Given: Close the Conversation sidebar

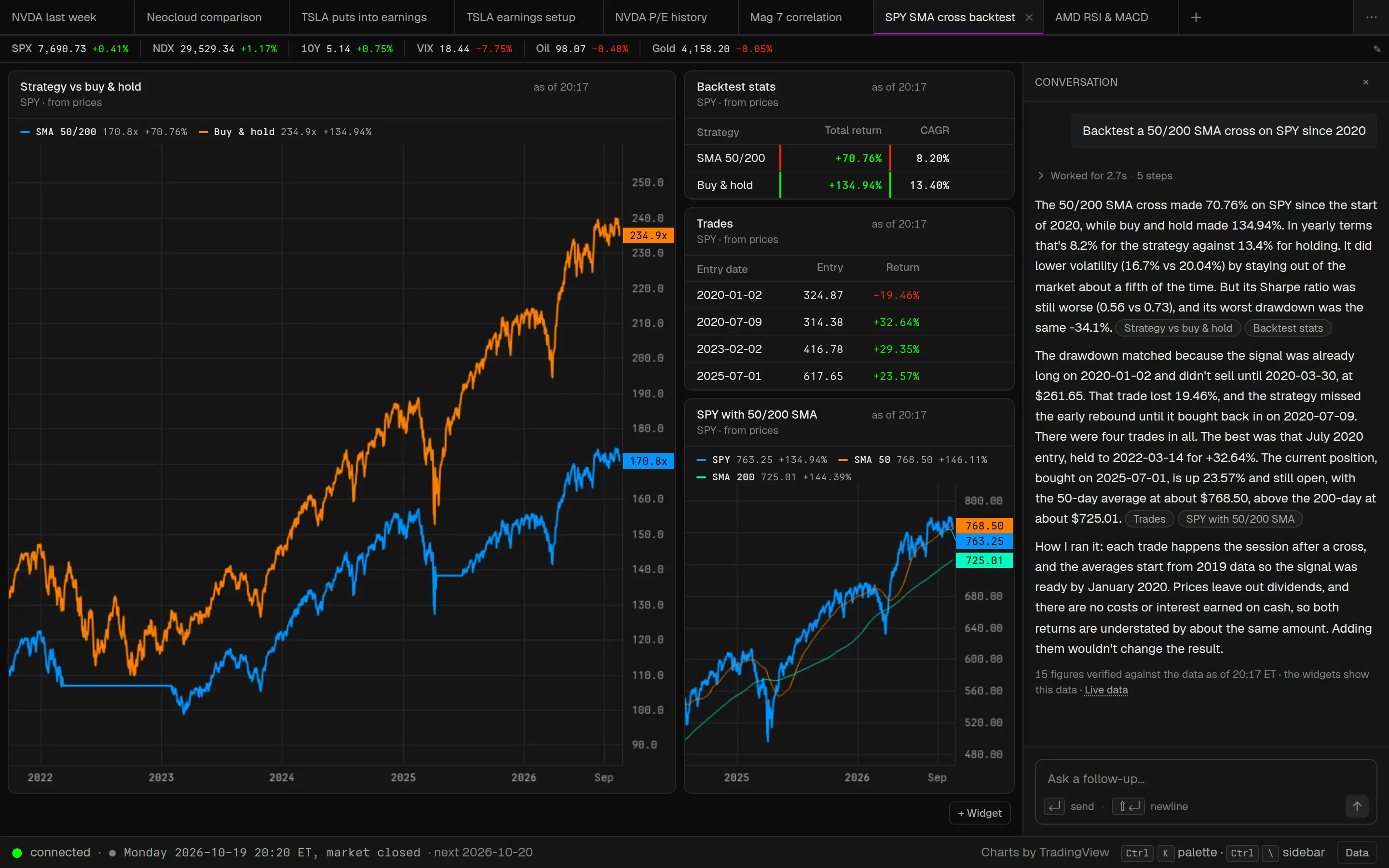Looking at the screenshot, I should click(1366, 82).
